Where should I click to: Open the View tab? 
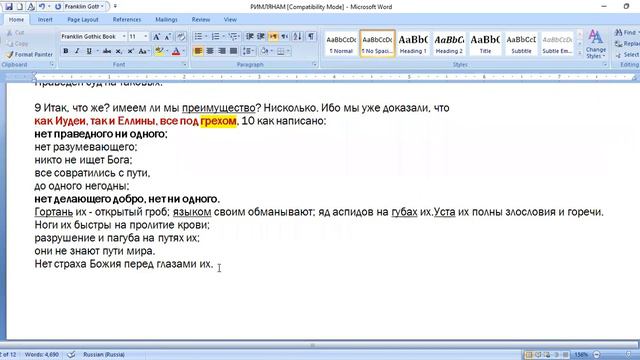230,20
